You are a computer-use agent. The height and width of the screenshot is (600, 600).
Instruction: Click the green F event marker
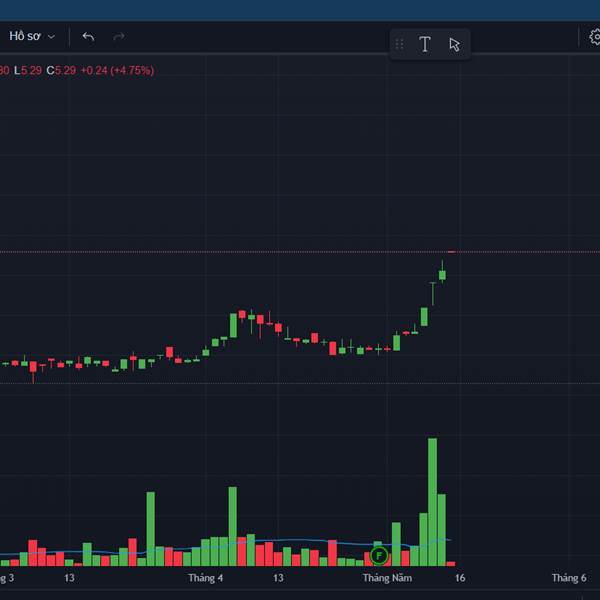379,555
